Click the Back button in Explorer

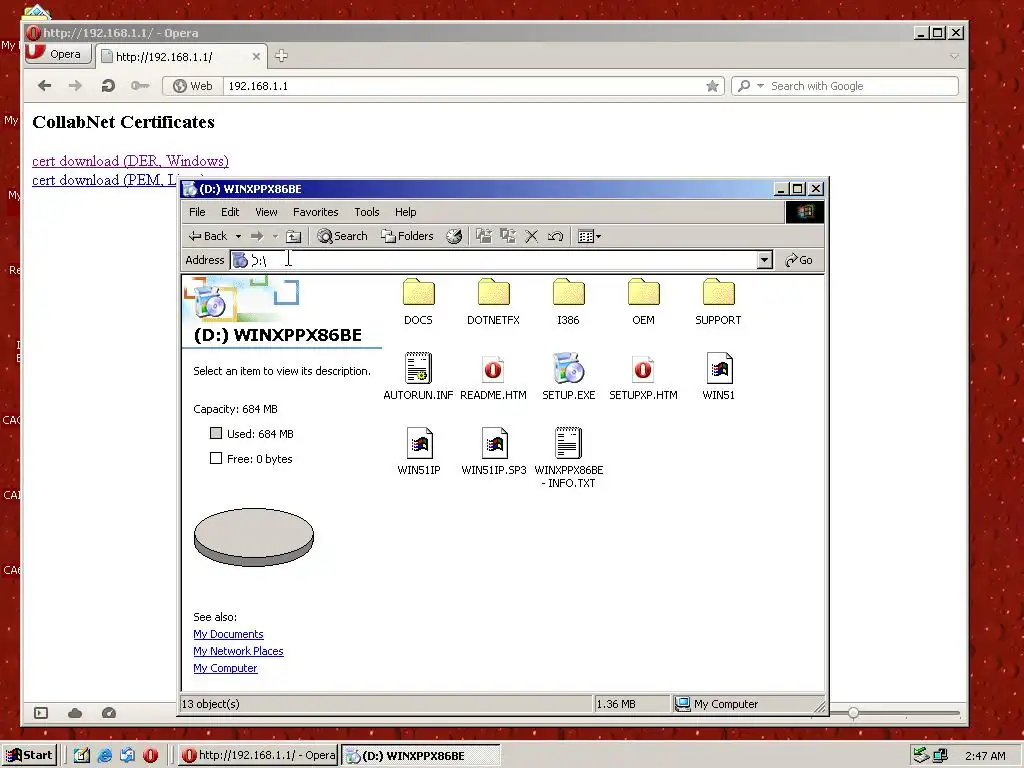click(208, 236)
